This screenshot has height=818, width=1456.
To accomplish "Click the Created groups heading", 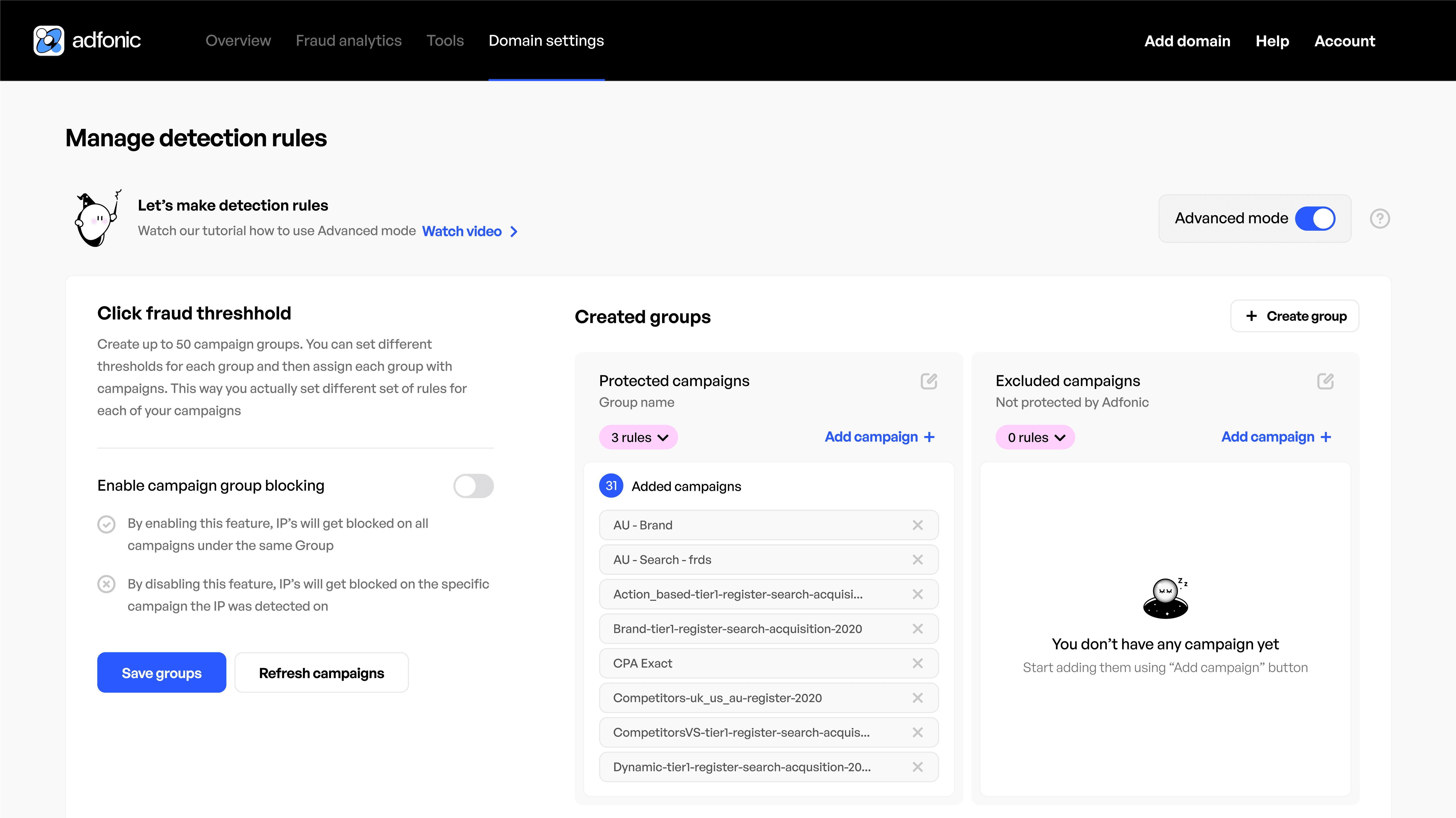I will point(643,317).
